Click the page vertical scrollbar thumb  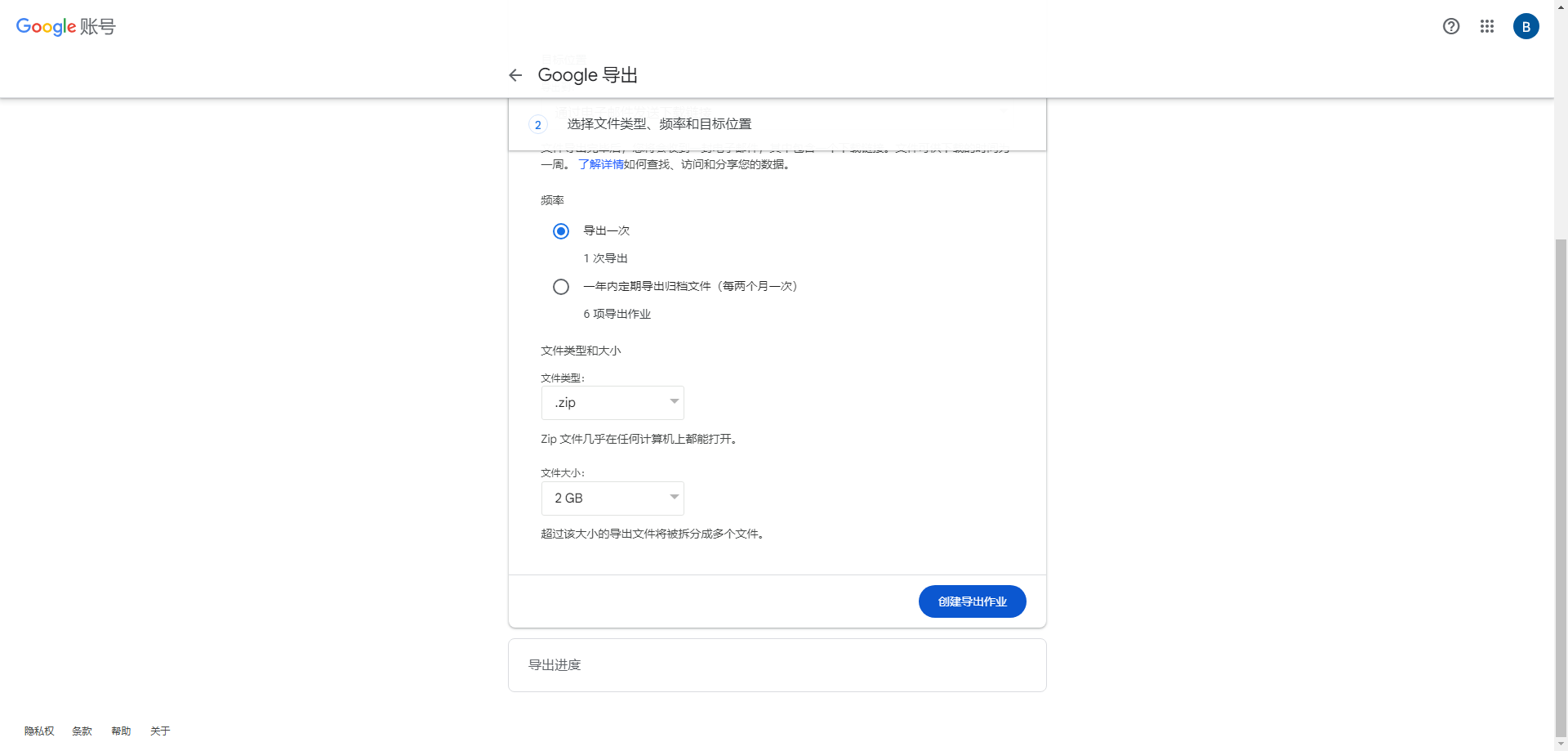1561,486
